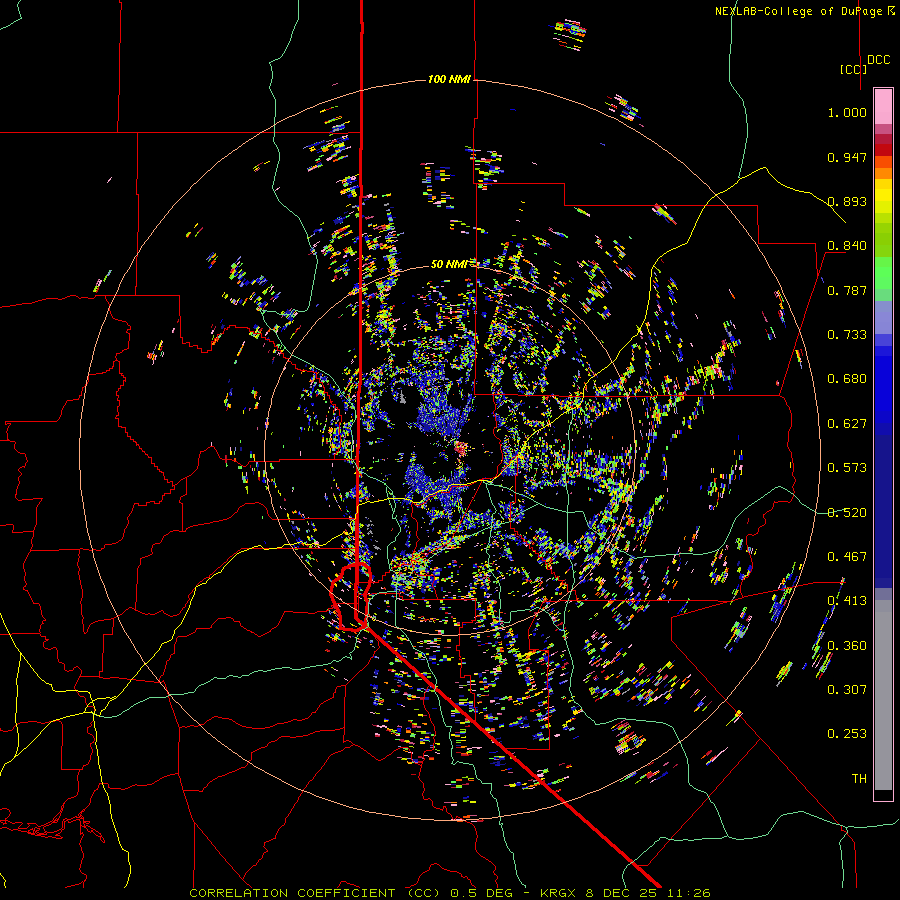
Task: Click the 11:26 timestamp in caption
Action: [691, 893]
